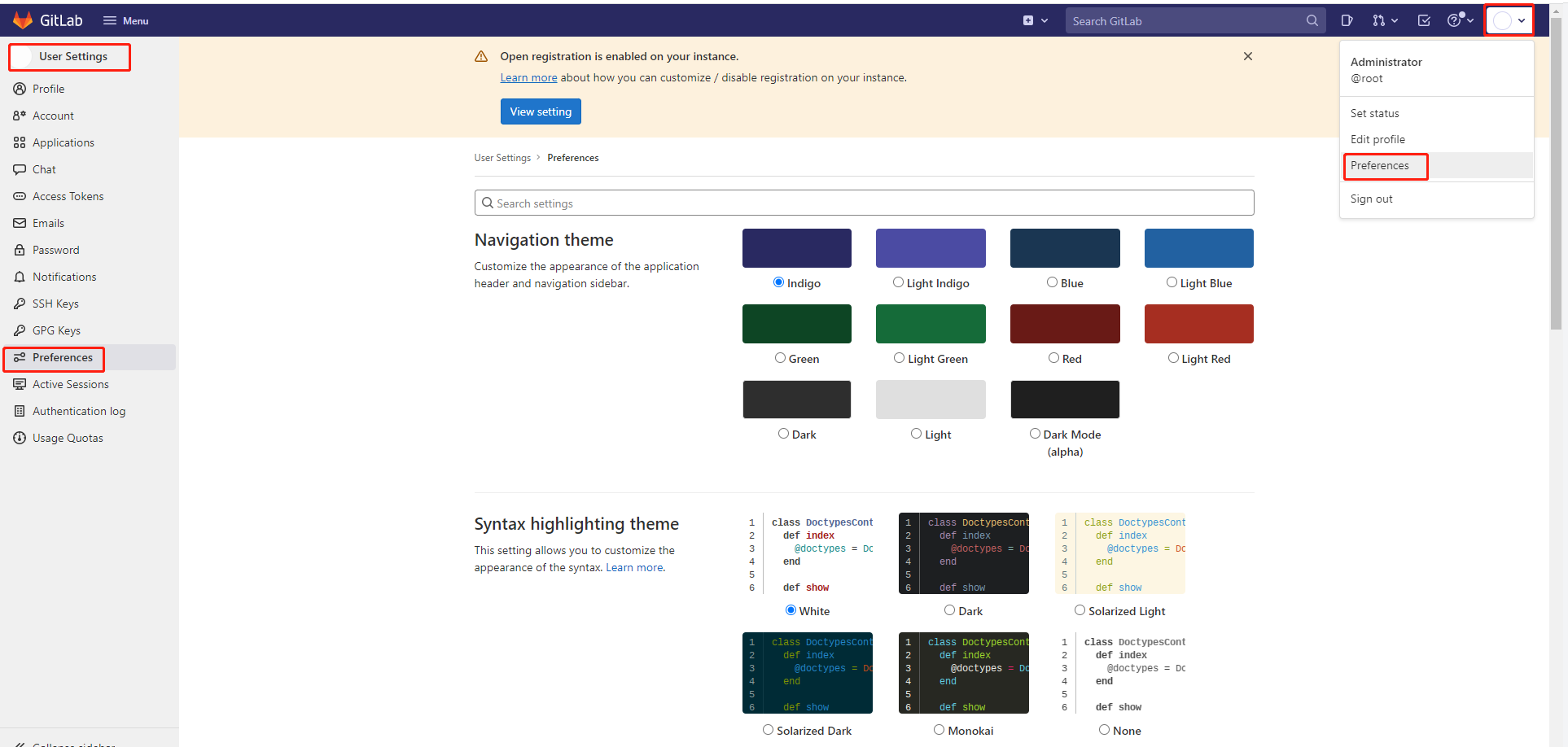Screen dimensions: 1568x747
Task: Select the Light navigation theme radio
Action: [x=916, y=434]
